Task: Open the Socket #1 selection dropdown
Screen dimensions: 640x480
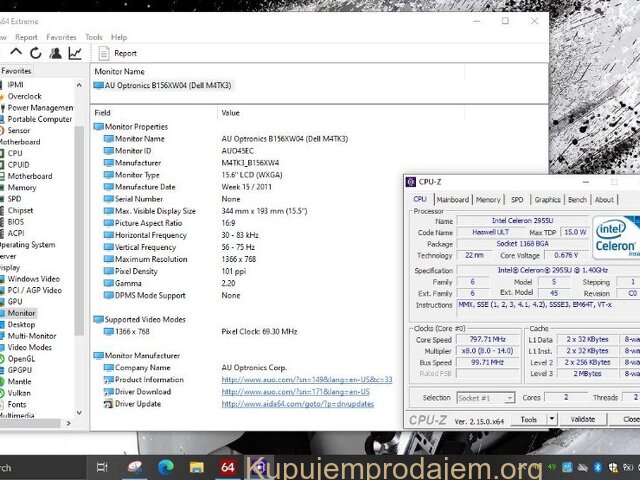Action: point(483,397)
